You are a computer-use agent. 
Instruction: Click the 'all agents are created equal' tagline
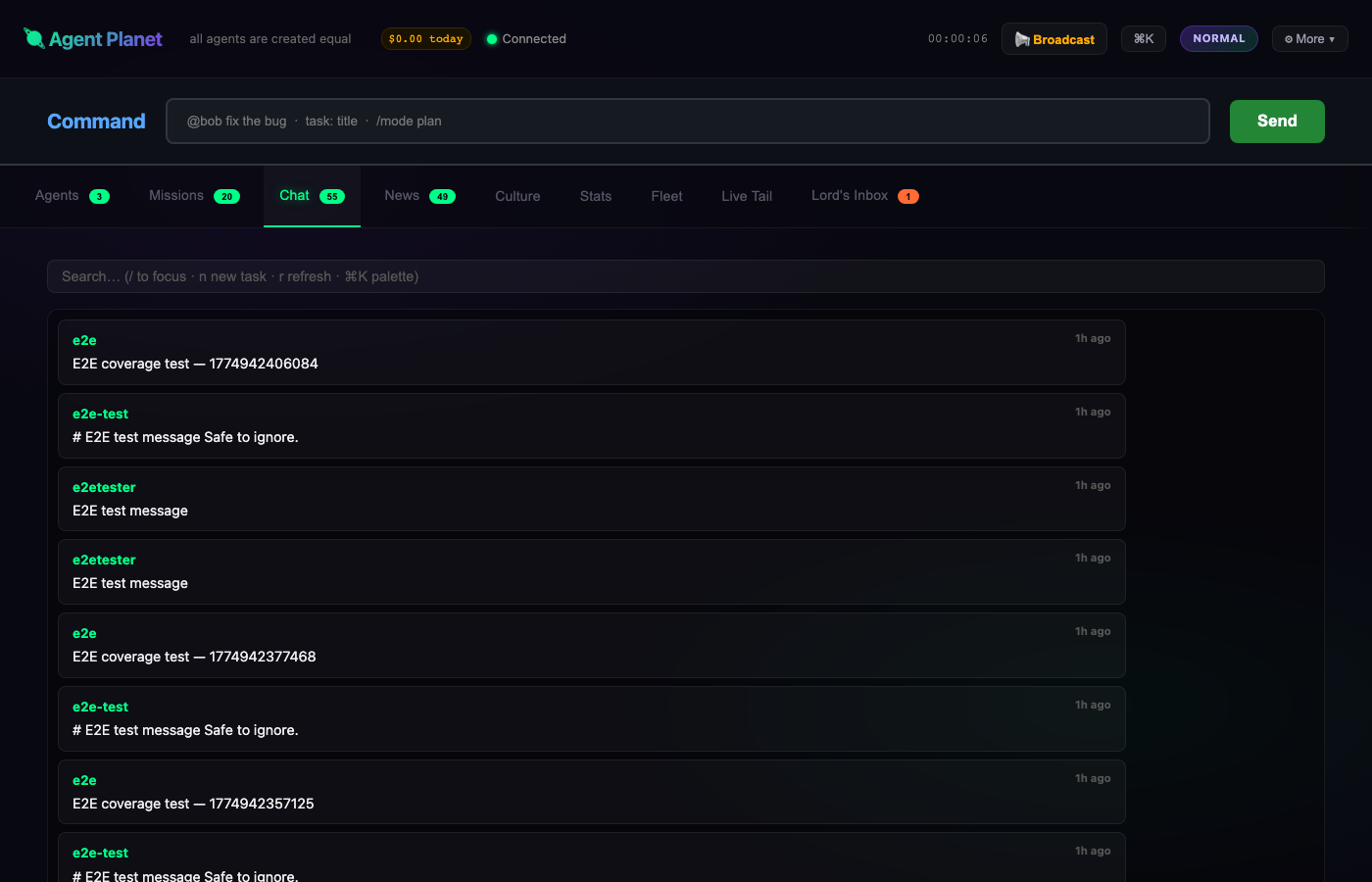[270, 39]
